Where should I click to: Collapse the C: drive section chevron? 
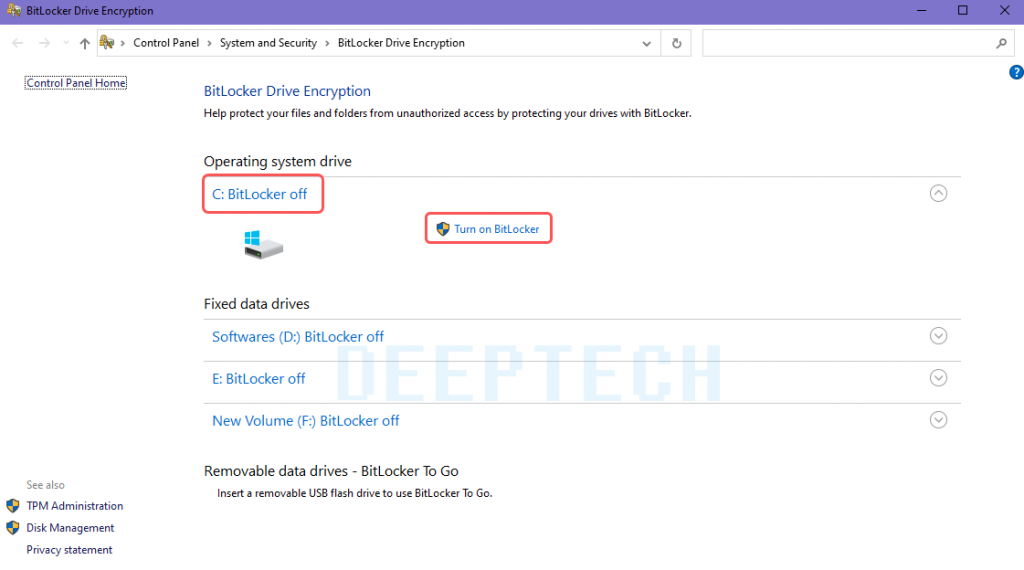938,193
